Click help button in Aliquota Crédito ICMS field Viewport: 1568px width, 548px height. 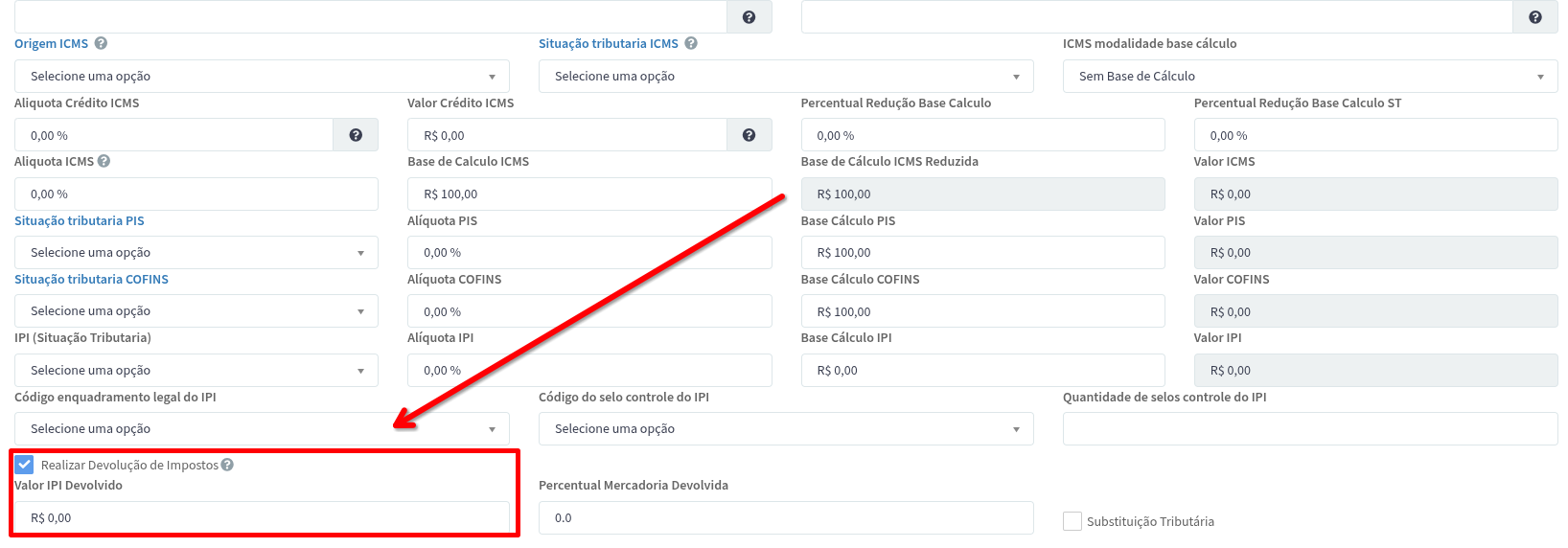356,135
